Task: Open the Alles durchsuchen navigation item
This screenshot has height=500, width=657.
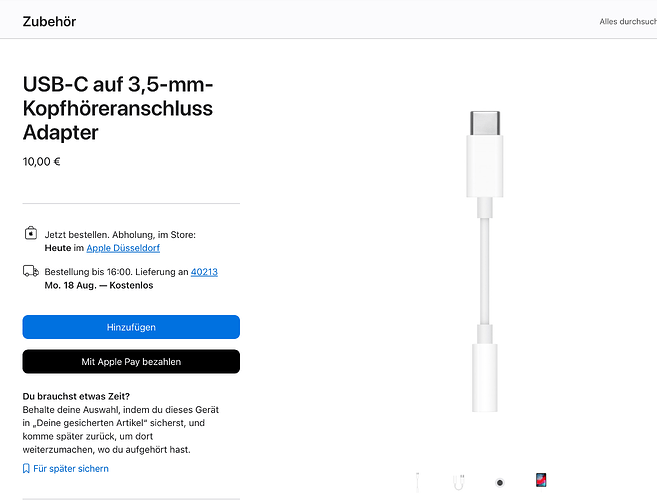Action: pyautogui.click(x=628, y=21)
